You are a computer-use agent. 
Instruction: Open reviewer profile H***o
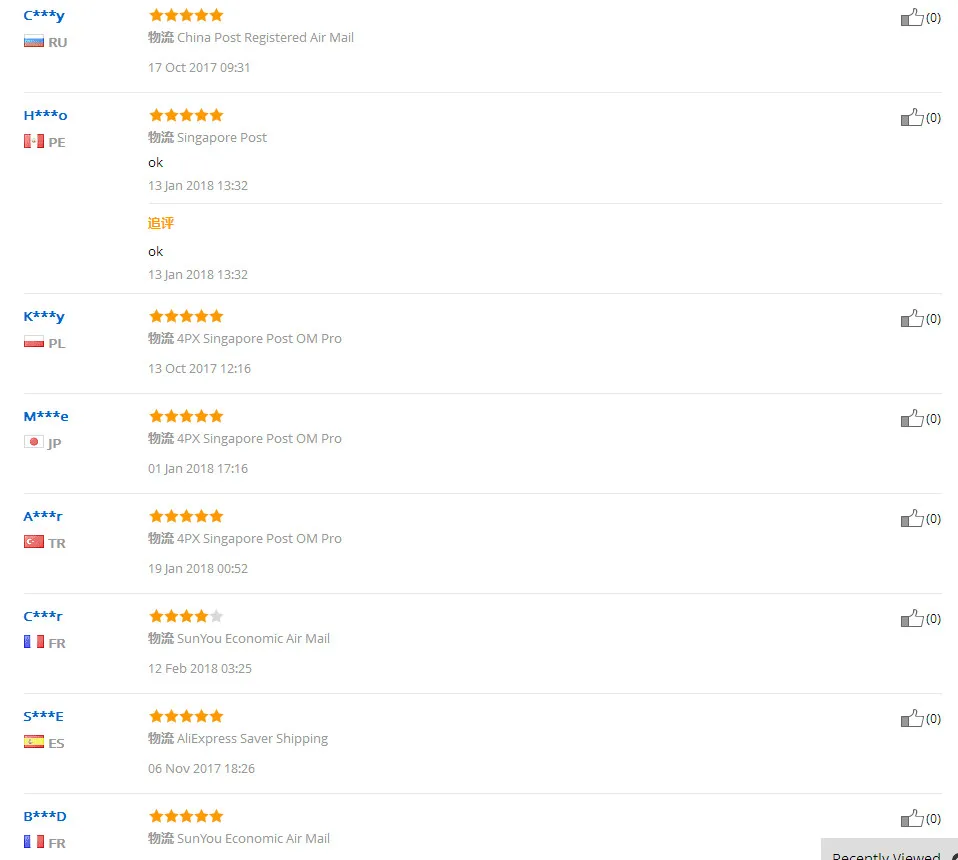[45, 115]
